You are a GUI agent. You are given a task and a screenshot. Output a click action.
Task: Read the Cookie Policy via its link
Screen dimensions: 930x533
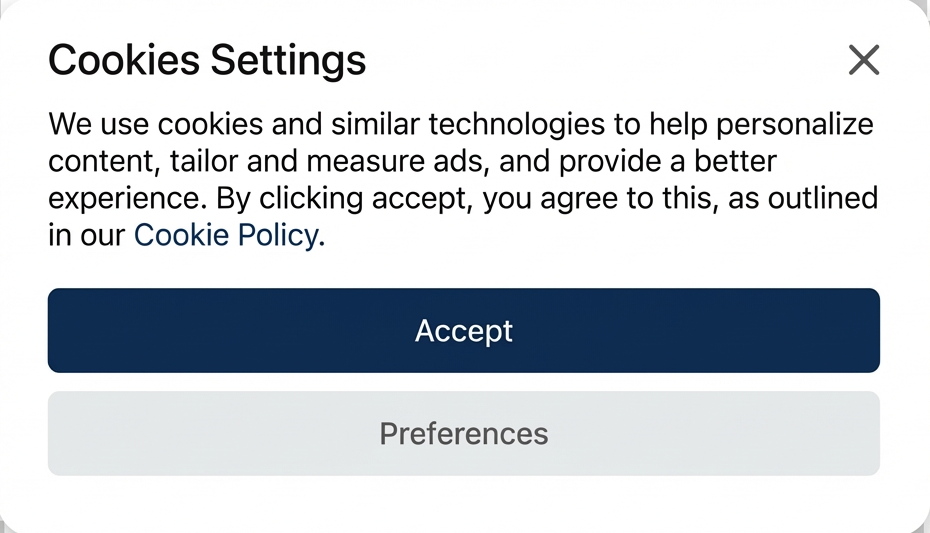[228, 235]
